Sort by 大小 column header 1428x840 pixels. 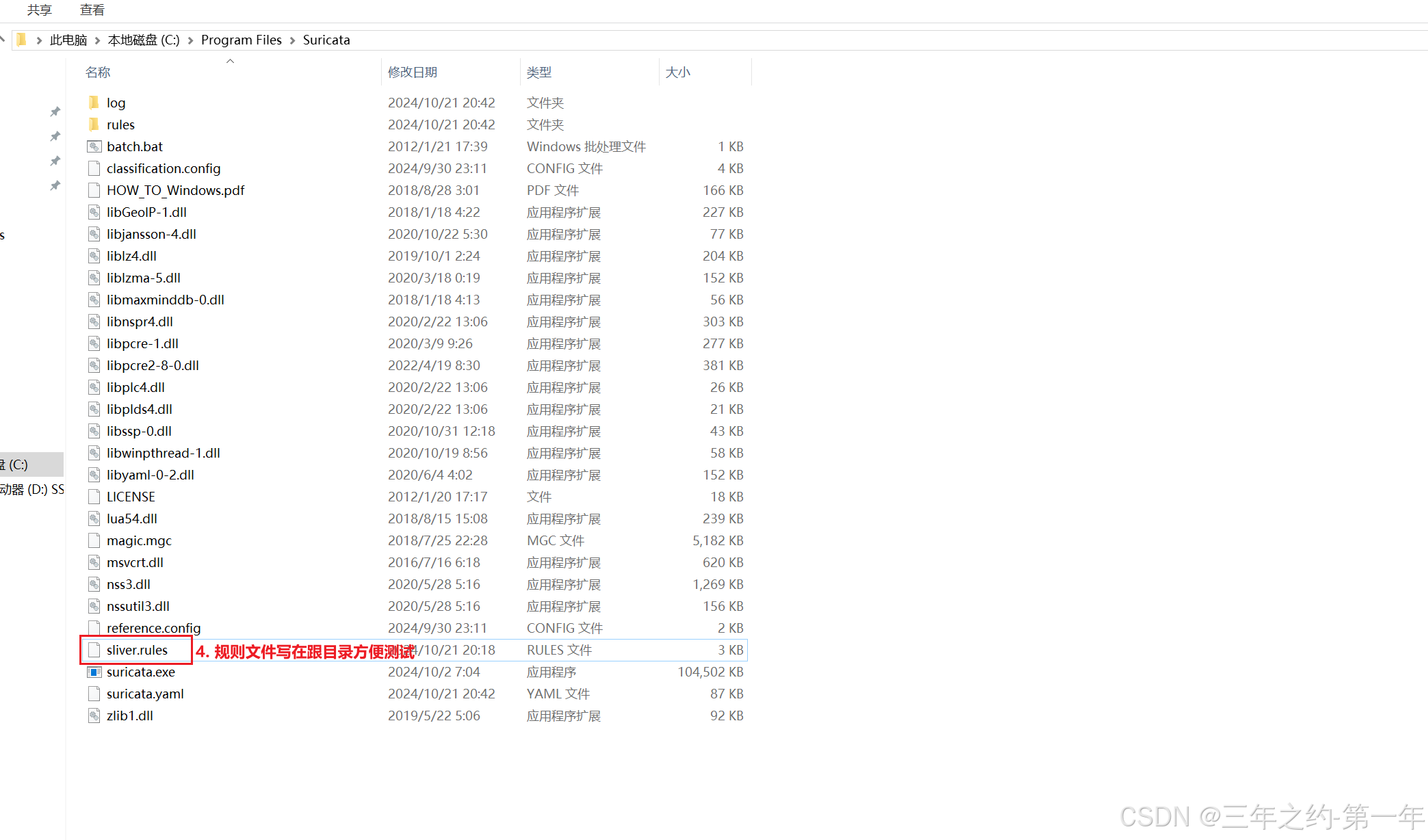(x=677, y=72)
